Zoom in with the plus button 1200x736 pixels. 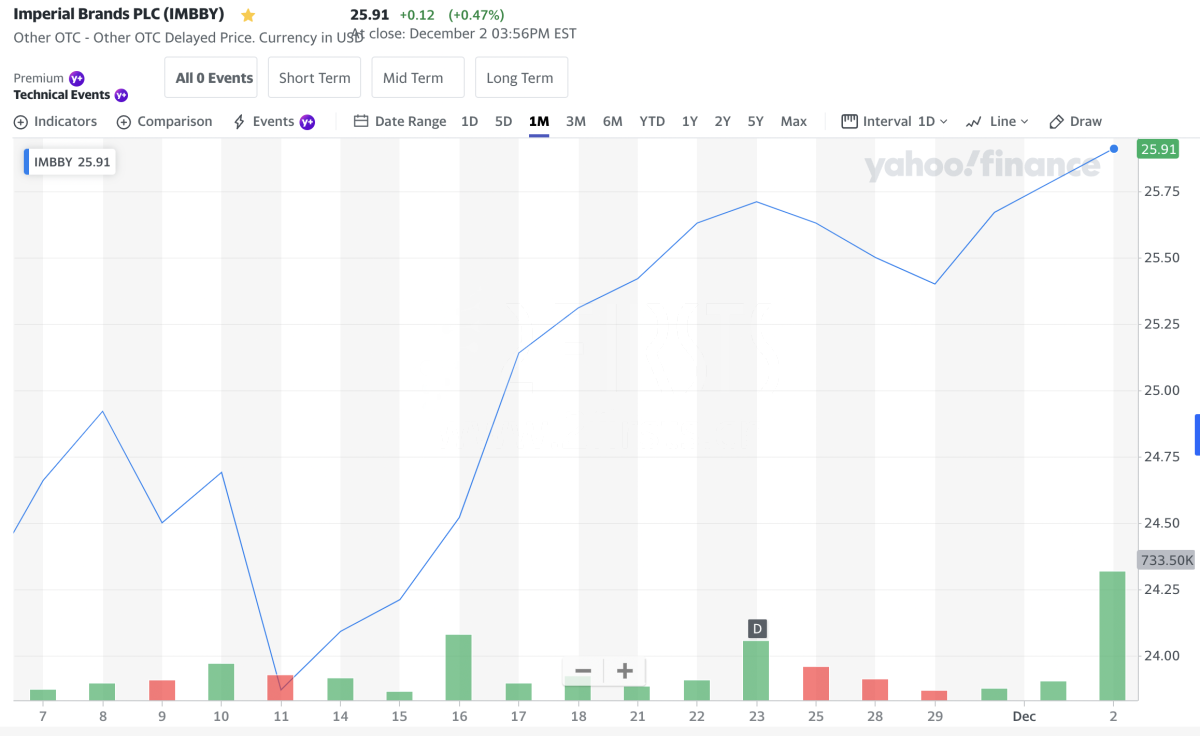(x=625, y=670)
